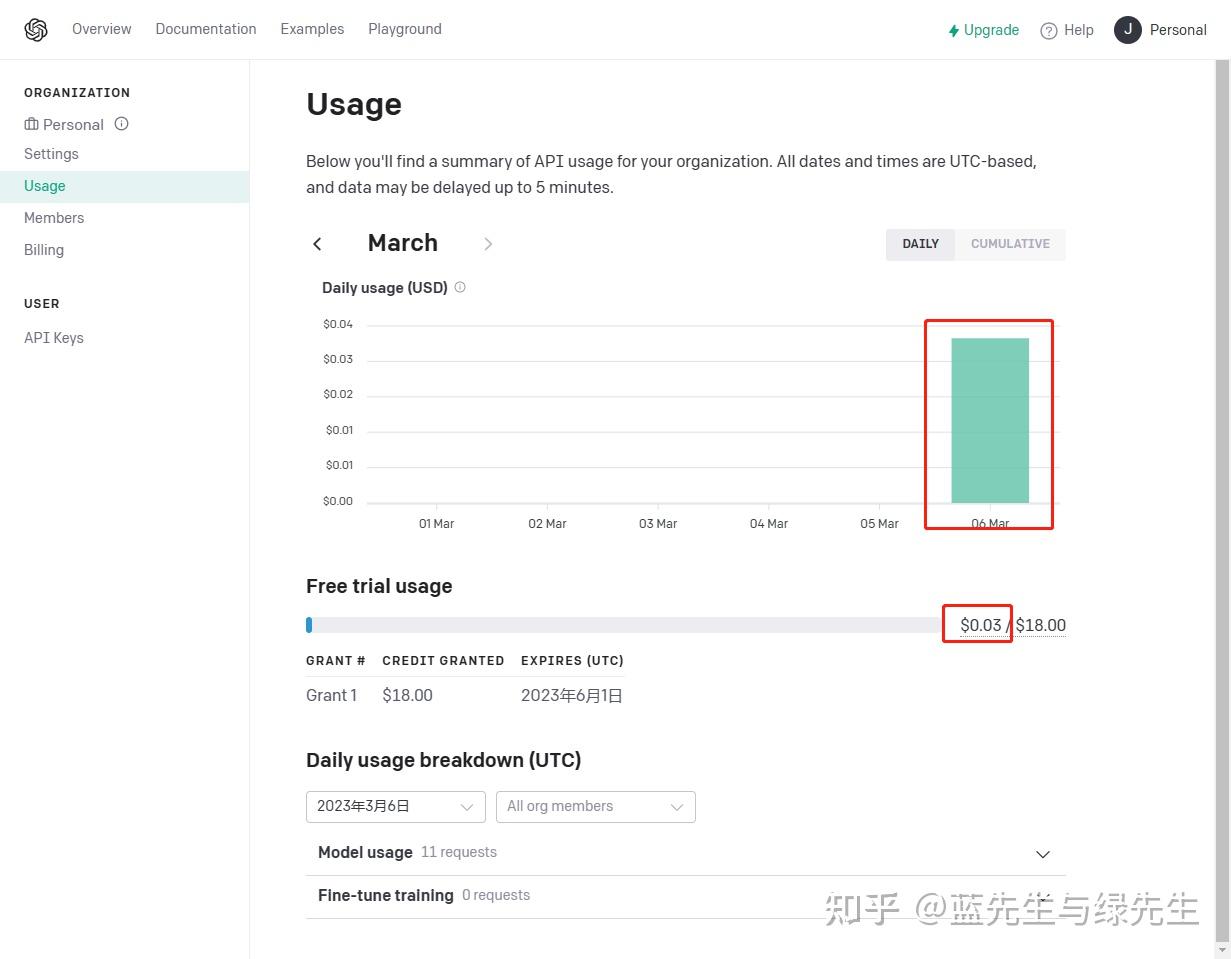Click the Personal account avatar
The image size is (1231, 959).
pyautogui.click(x=1127, y=30)
